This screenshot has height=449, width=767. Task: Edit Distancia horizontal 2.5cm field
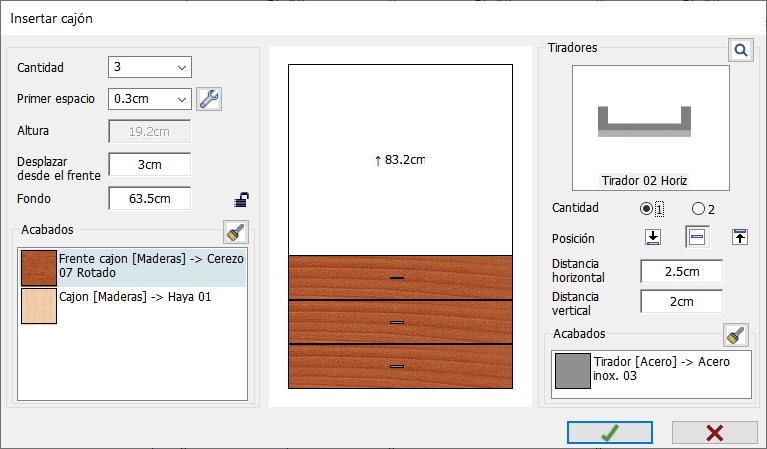tap(681, 271)
